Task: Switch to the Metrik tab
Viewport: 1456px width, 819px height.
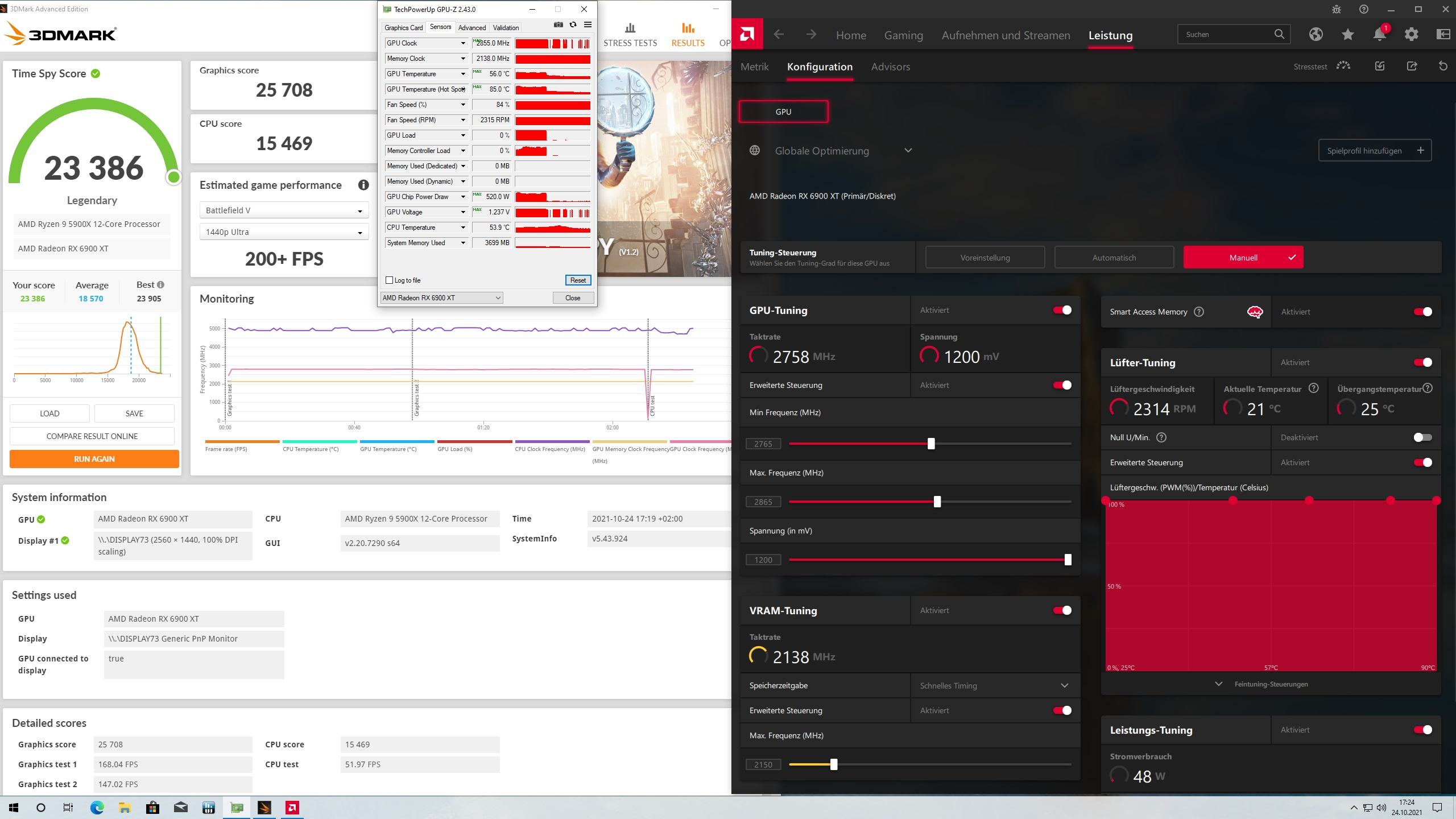Action: click(755, 67)
